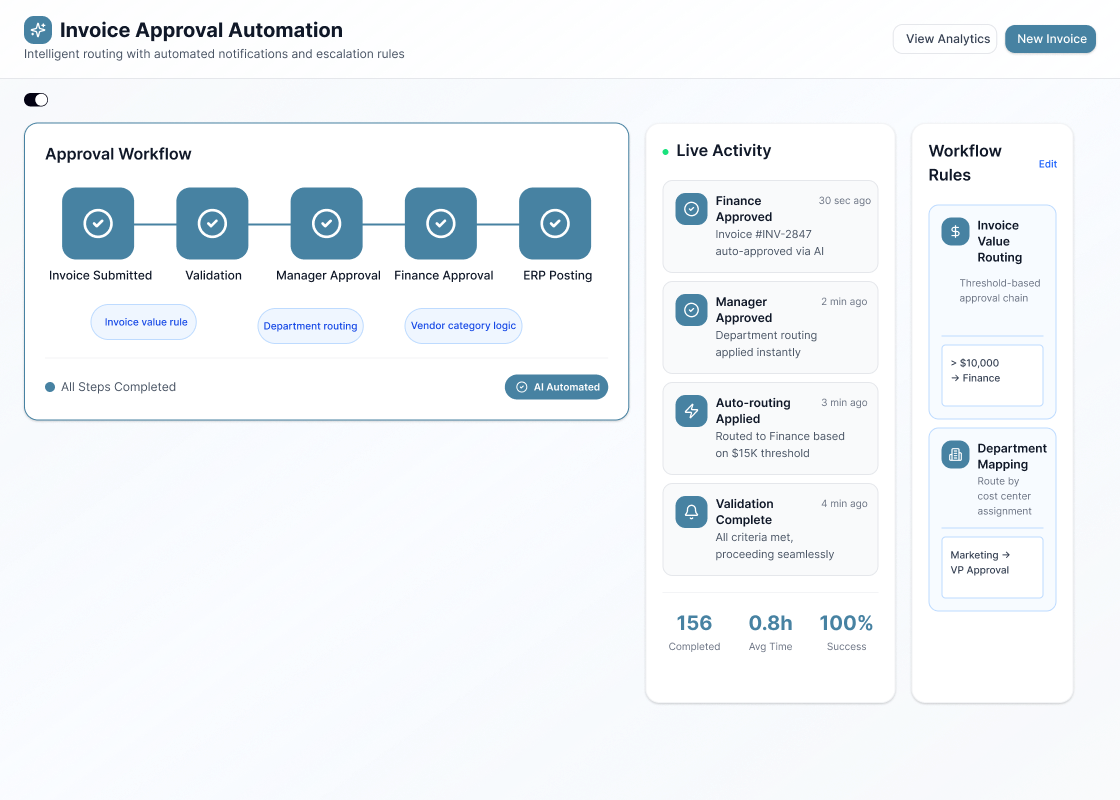Create a New Invoice
The height and width of the screenshot is (800, 1120).
pyautogui.click(x=1050, y=39)
